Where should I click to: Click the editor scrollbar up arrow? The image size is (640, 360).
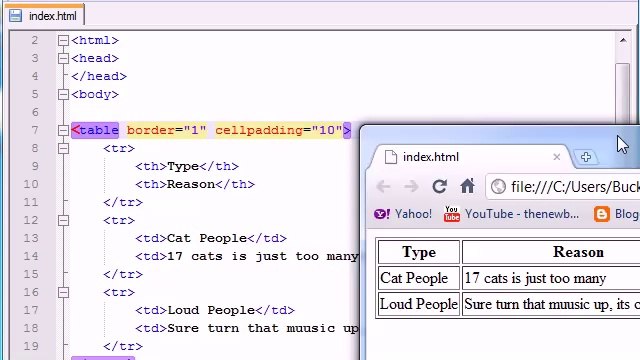click(x=623, y=40)
